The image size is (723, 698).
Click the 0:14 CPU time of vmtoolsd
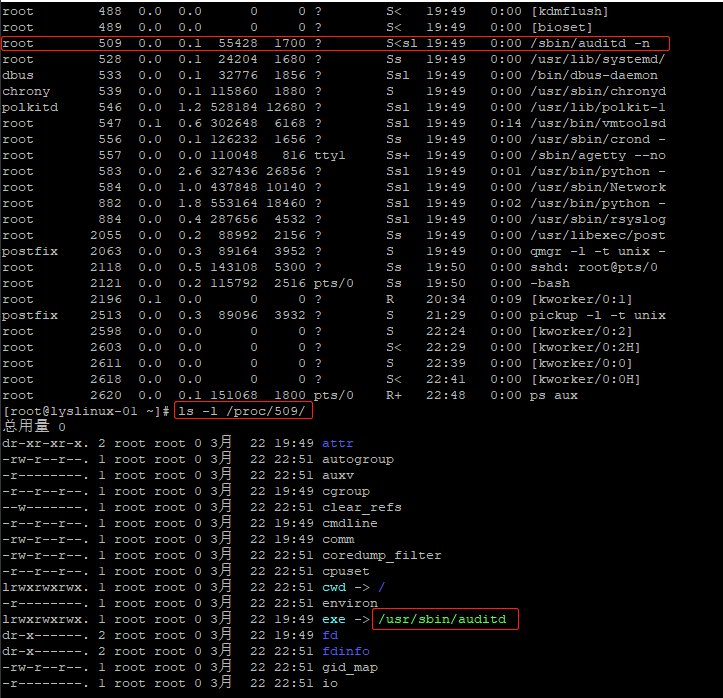tap(505, 123)
